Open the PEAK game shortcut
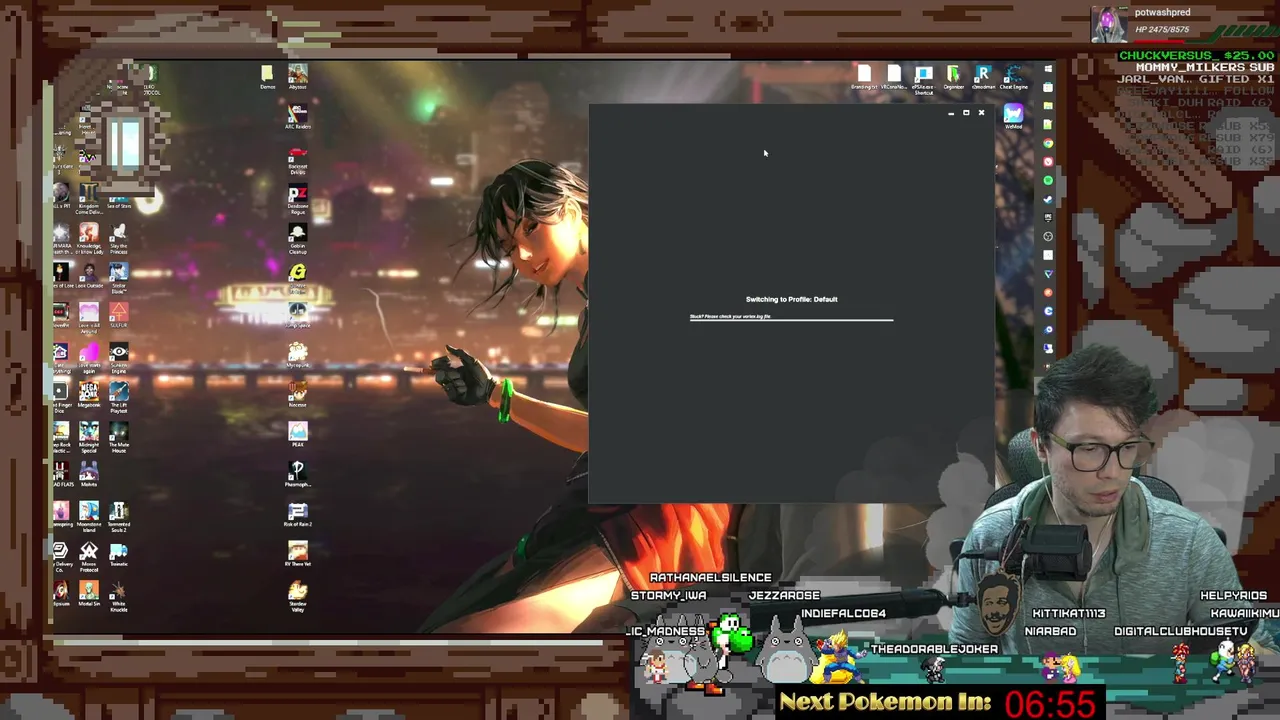The width and height of the screenshot is (1280, 720). (297, 433)
